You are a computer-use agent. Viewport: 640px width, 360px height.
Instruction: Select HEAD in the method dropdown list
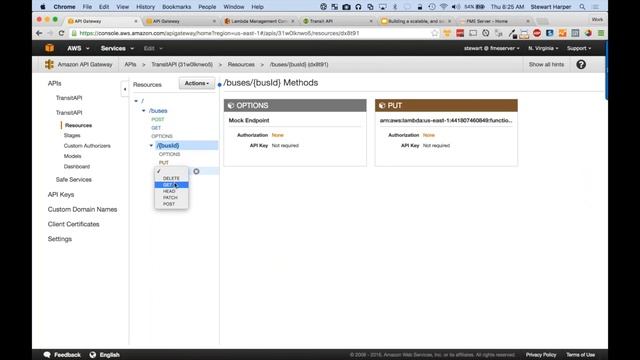pos(171,191)
